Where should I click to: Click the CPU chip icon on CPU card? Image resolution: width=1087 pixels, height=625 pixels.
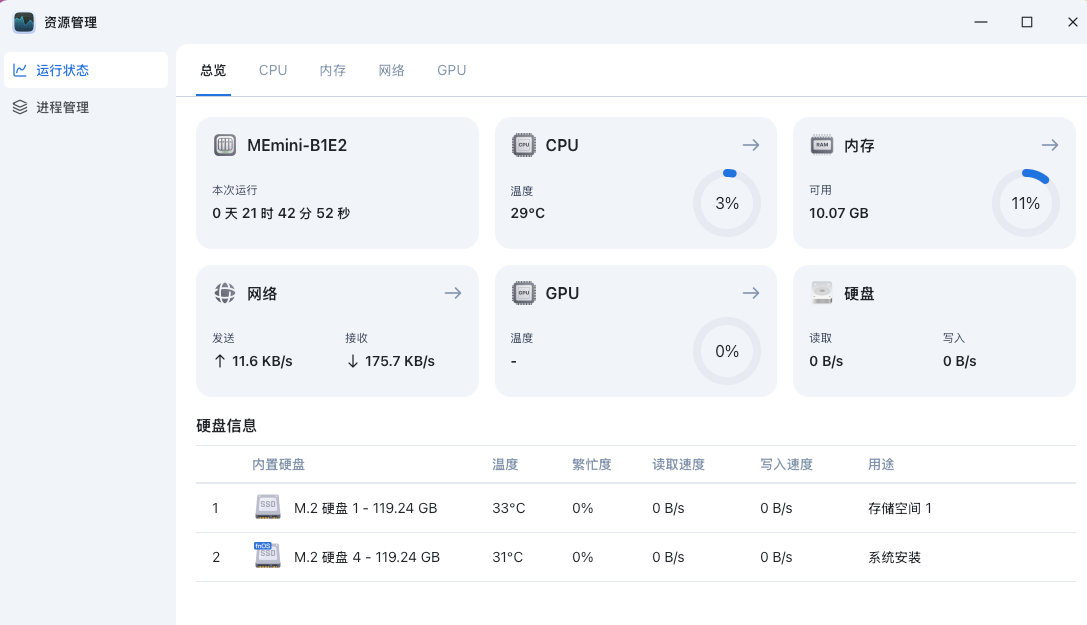[x=523, y=145]
